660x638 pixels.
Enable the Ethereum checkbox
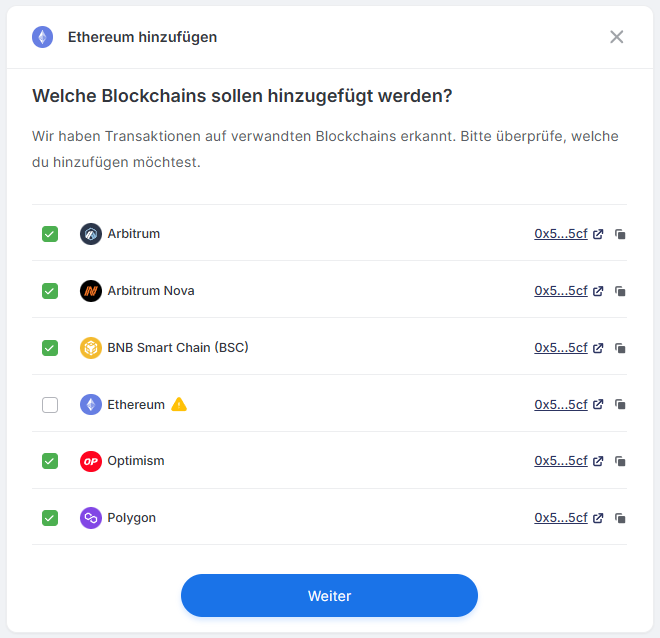pos(50,405)
